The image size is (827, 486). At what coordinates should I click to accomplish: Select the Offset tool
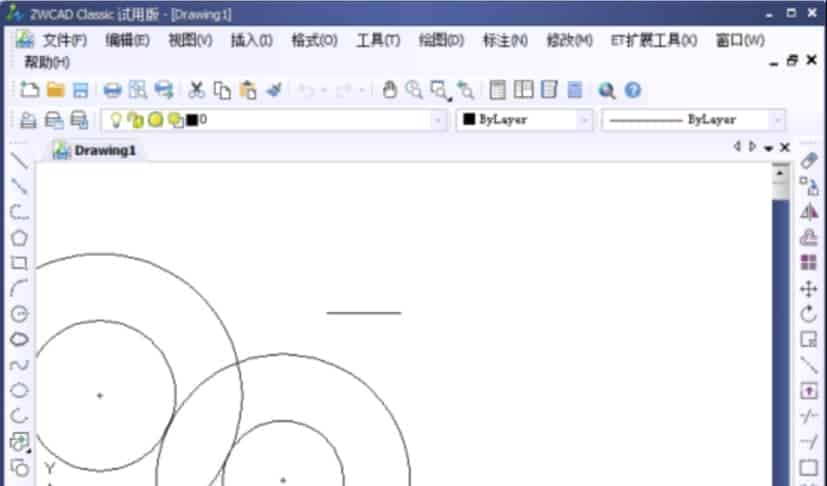tap(809, 237)
